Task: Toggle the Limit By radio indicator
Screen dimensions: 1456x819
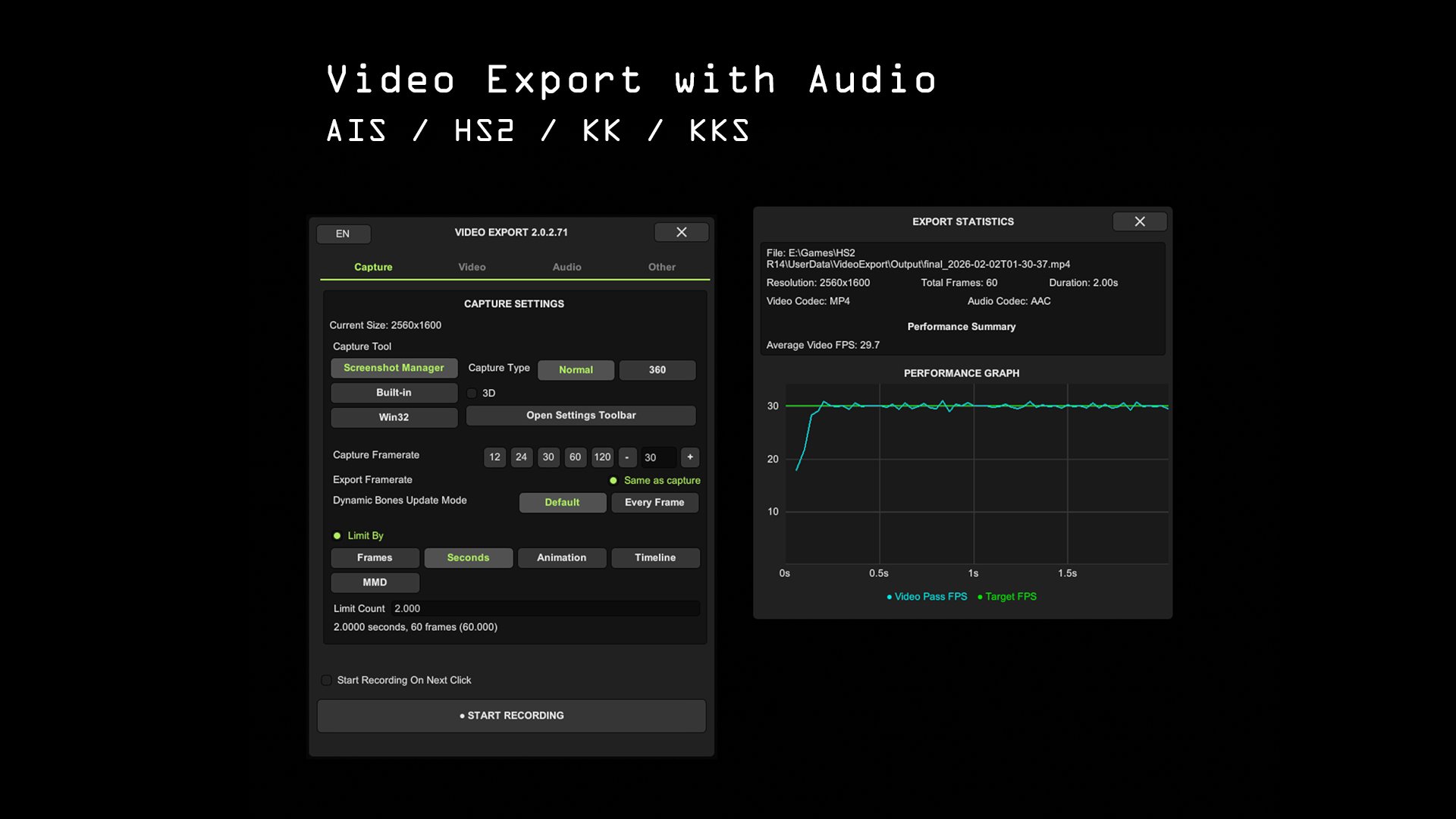Action: tap(337, 535)
